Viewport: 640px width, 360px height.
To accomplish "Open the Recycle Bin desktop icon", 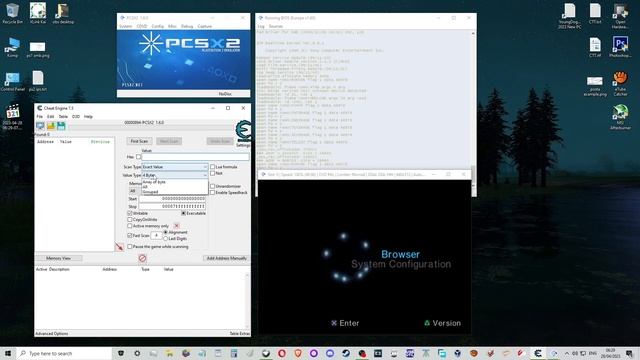I will (12, 13).
